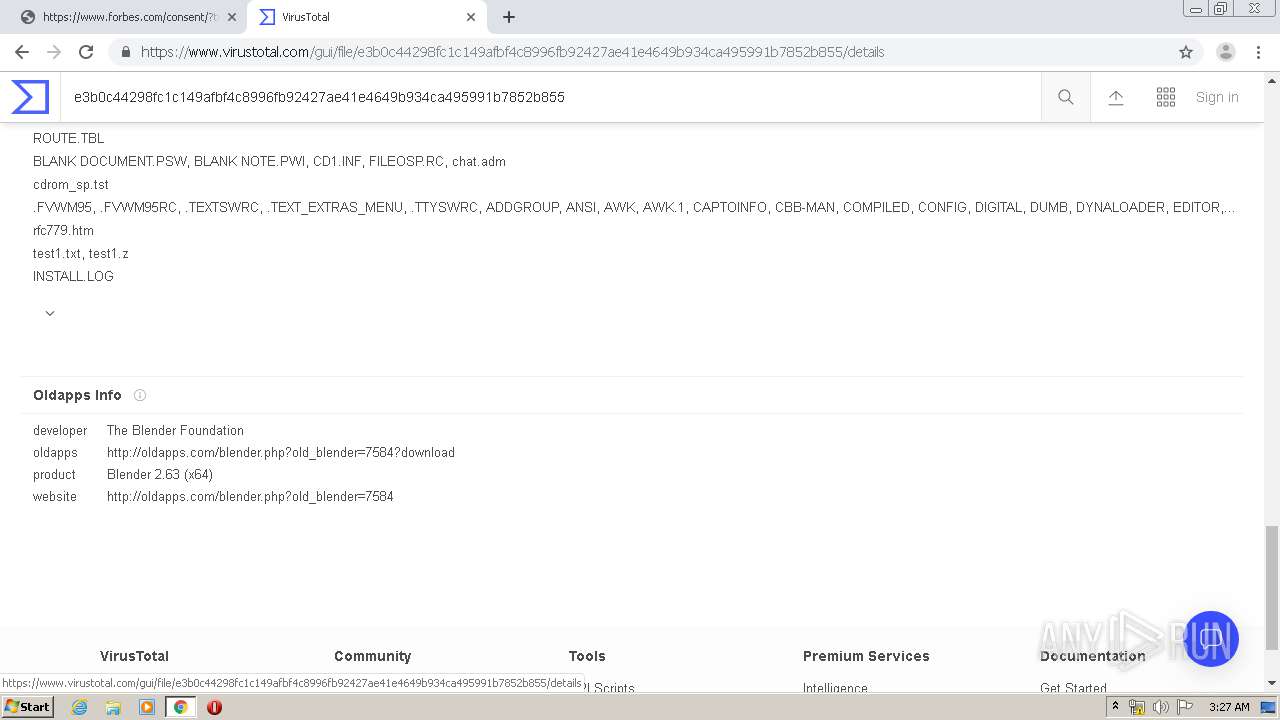Click the Community footer heading
Viewport: 1280px width, 720px height.
click(373, 656)
